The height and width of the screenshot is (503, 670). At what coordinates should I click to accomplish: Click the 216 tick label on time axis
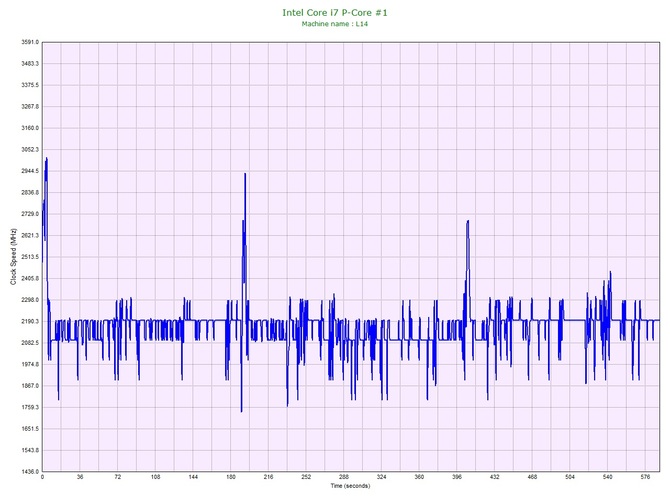[268, 477]
